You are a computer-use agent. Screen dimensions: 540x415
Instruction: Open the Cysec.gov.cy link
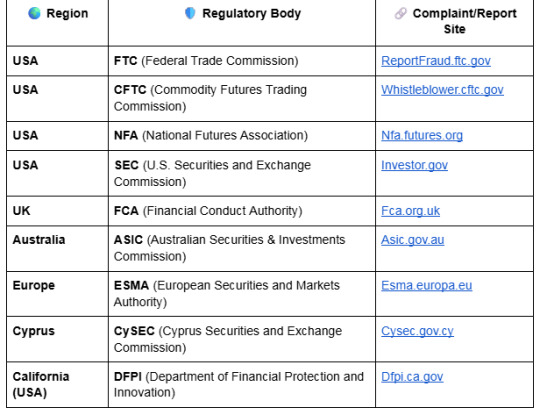click(417, 331)
